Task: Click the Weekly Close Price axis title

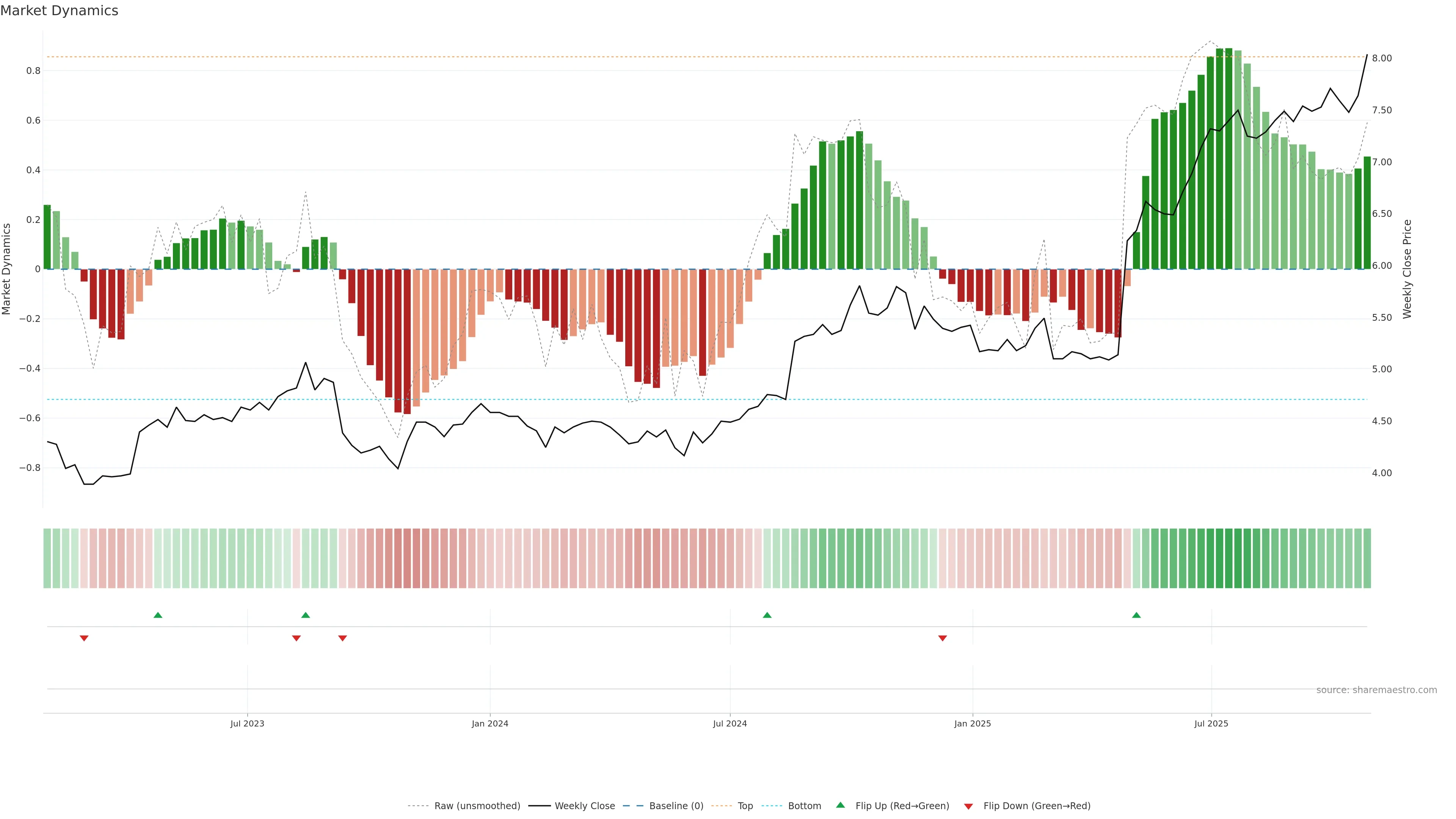Action: (x=1407, y=269)
